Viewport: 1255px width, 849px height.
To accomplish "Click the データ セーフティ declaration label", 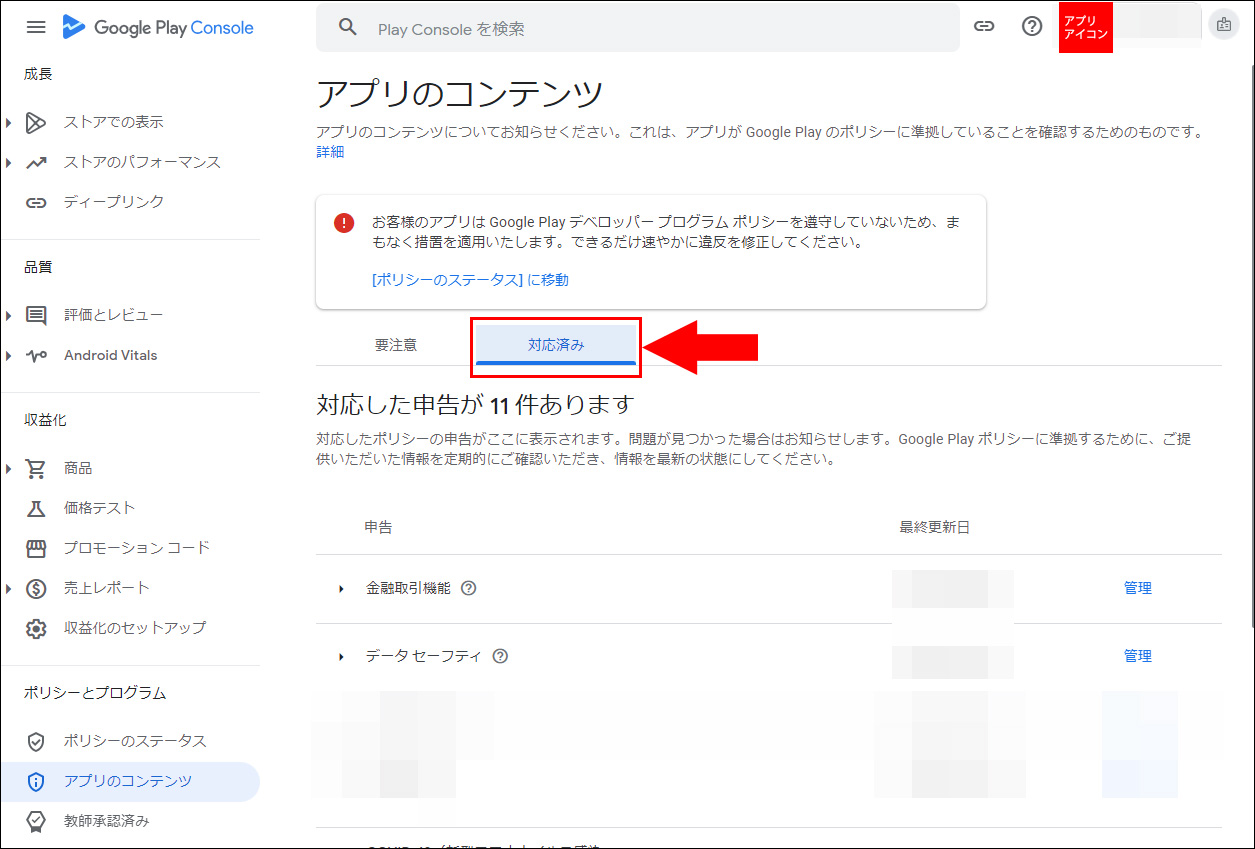I will click(423, 656).
